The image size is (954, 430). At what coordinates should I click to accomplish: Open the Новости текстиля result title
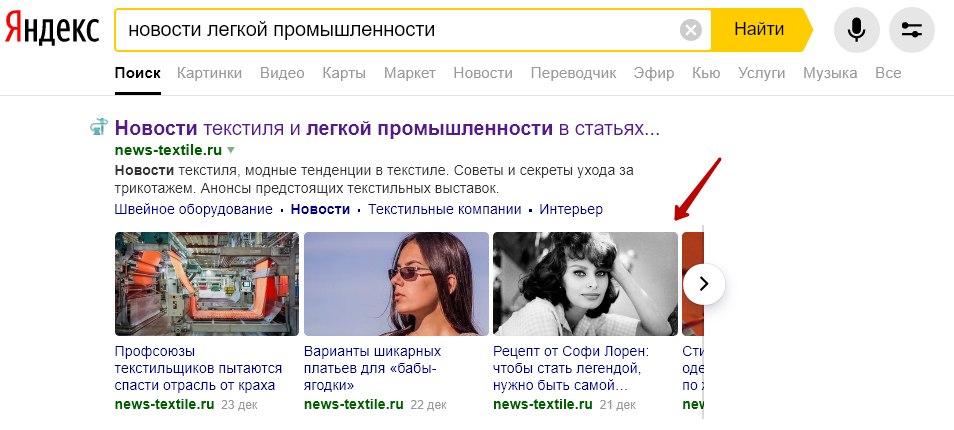coord(388,128)
